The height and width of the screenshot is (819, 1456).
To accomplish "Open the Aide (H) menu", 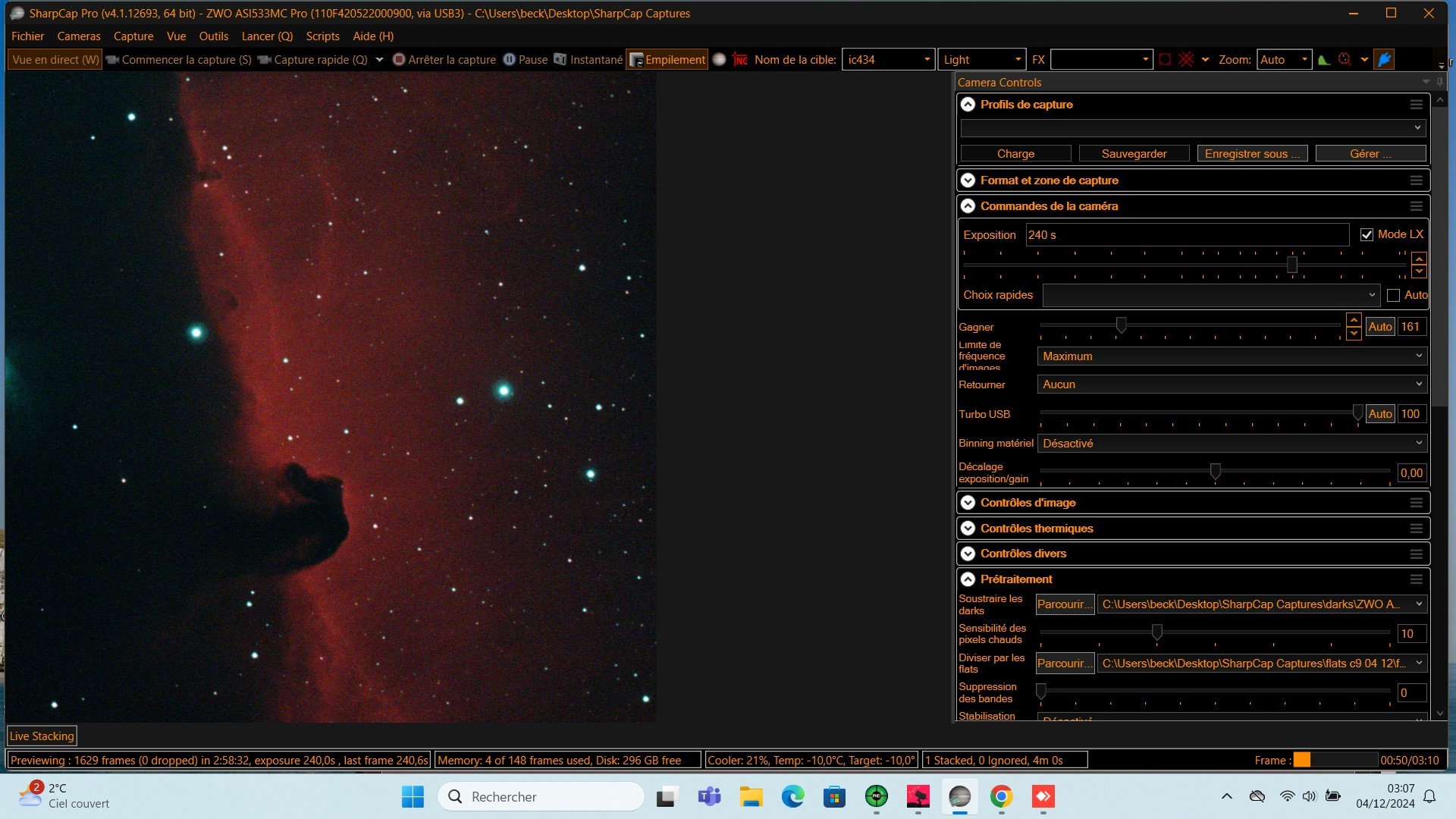I will [x=373, y=36].
